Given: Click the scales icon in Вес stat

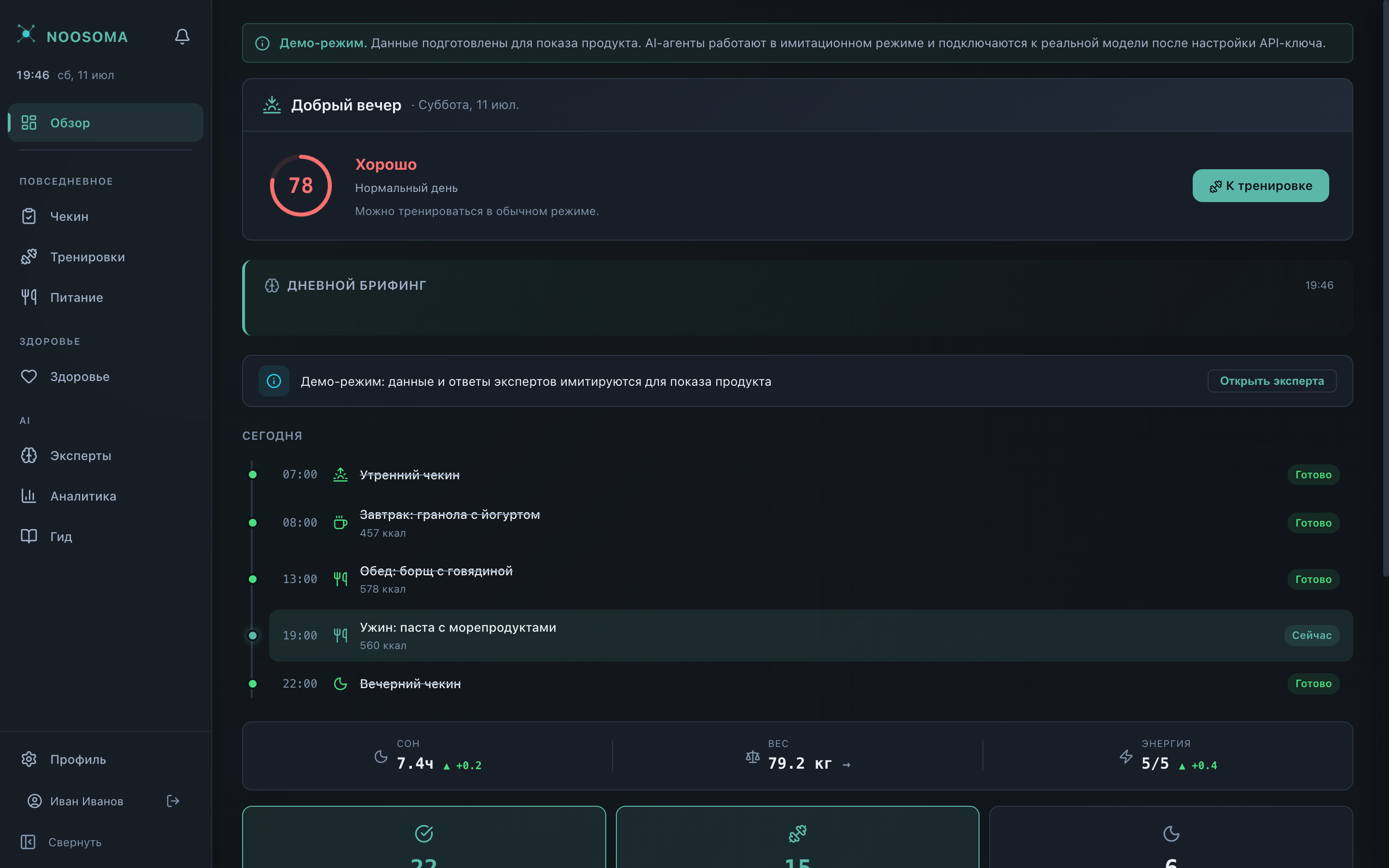Looking at the screenshot, I should click(752, 757).
